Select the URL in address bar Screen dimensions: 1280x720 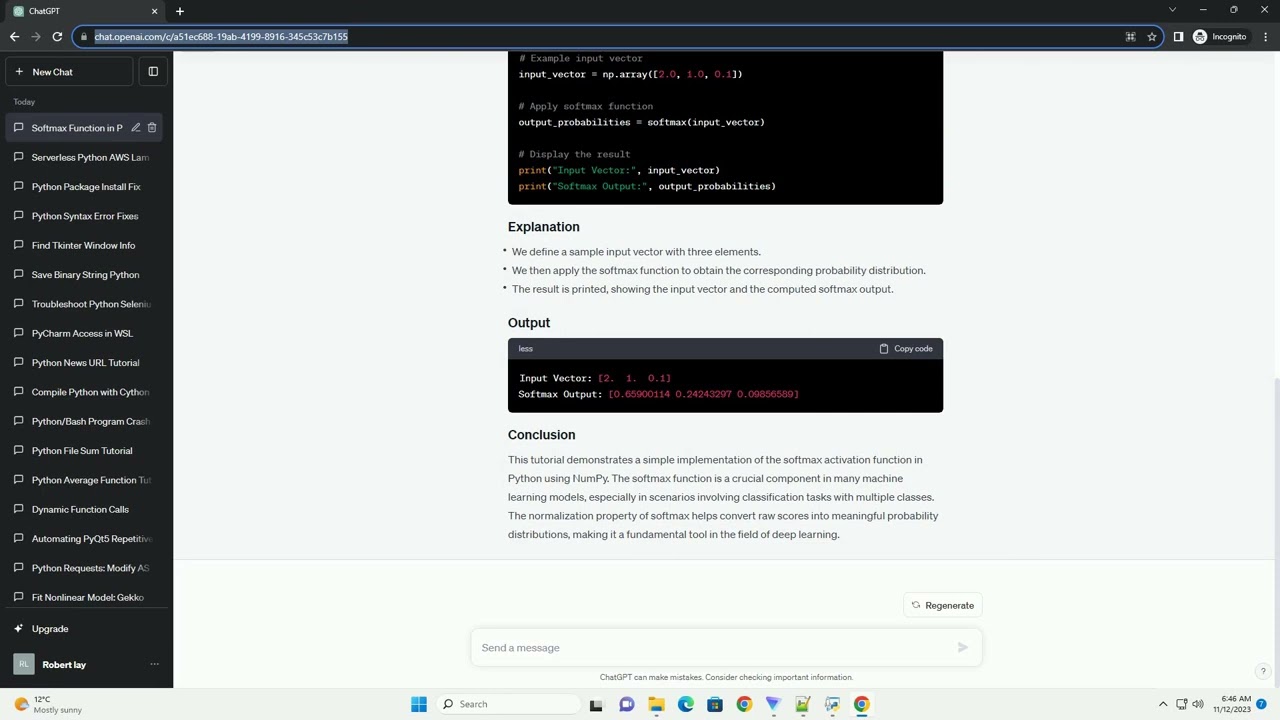tap(221, 37)
